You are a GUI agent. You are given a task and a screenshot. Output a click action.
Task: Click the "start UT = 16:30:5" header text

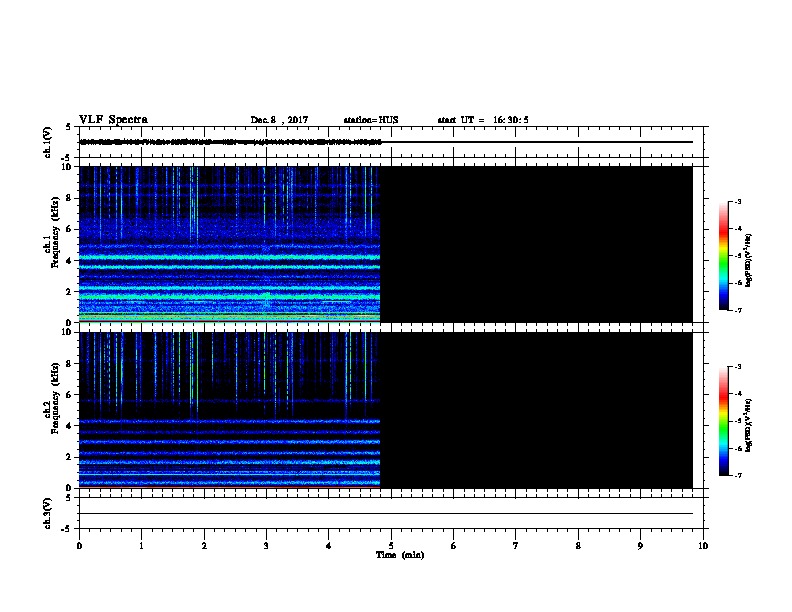tap(483, 120)
